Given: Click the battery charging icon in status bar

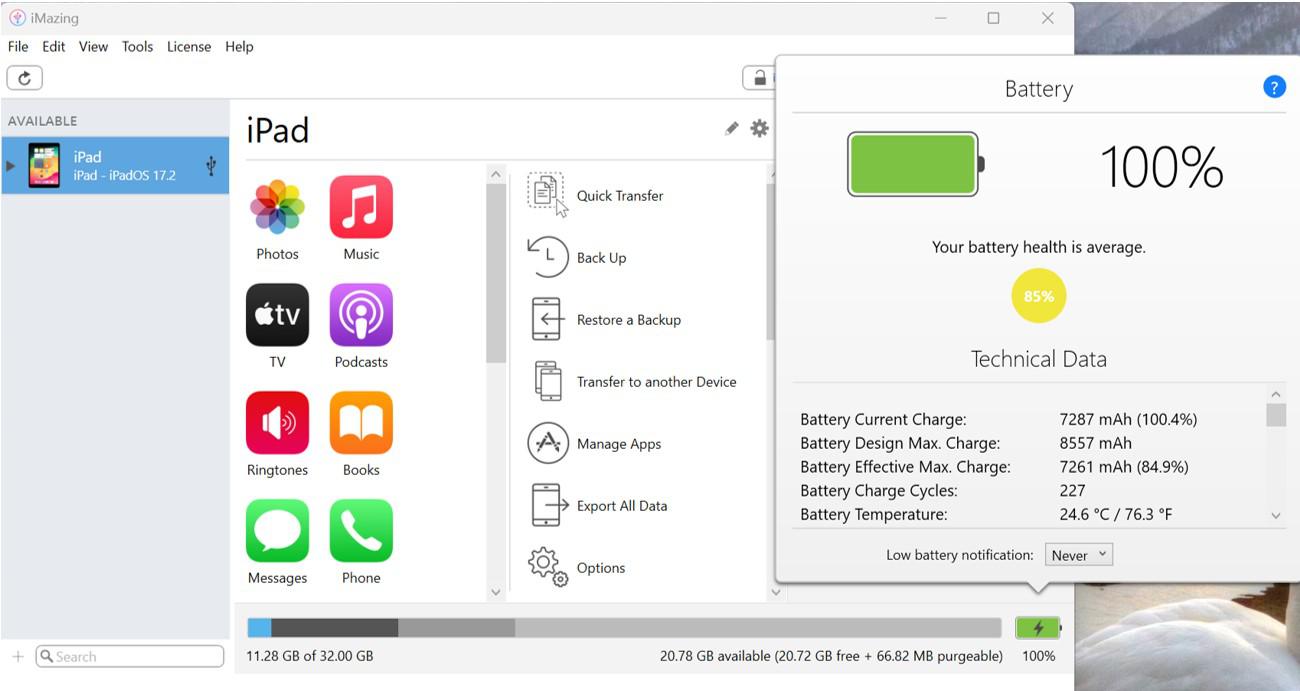Looking at the screenshot, I should click(1038, 628).
